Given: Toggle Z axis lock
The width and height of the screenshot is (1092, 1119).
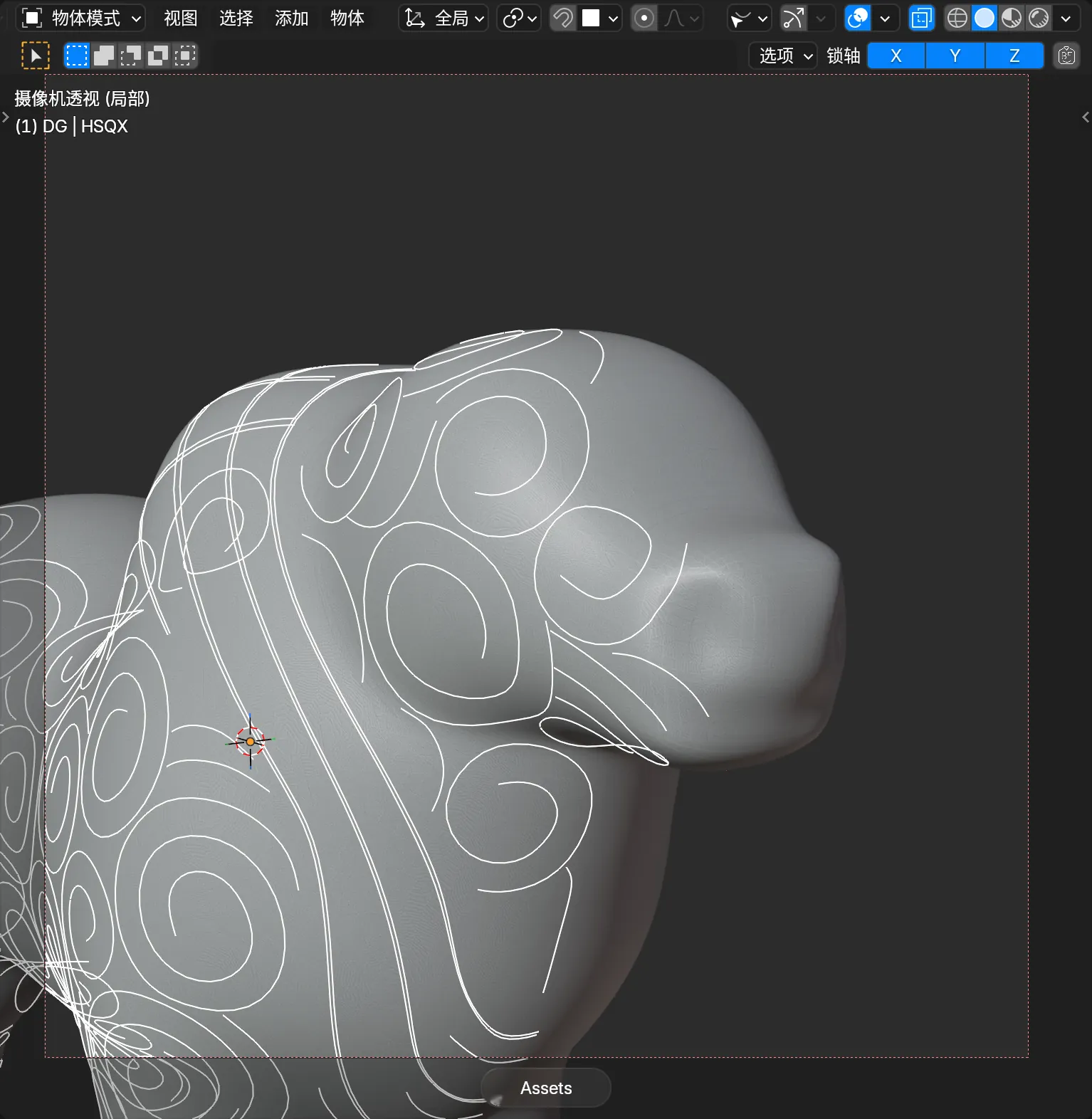Looking at the screenshot, I should [x=1014, y=56].
